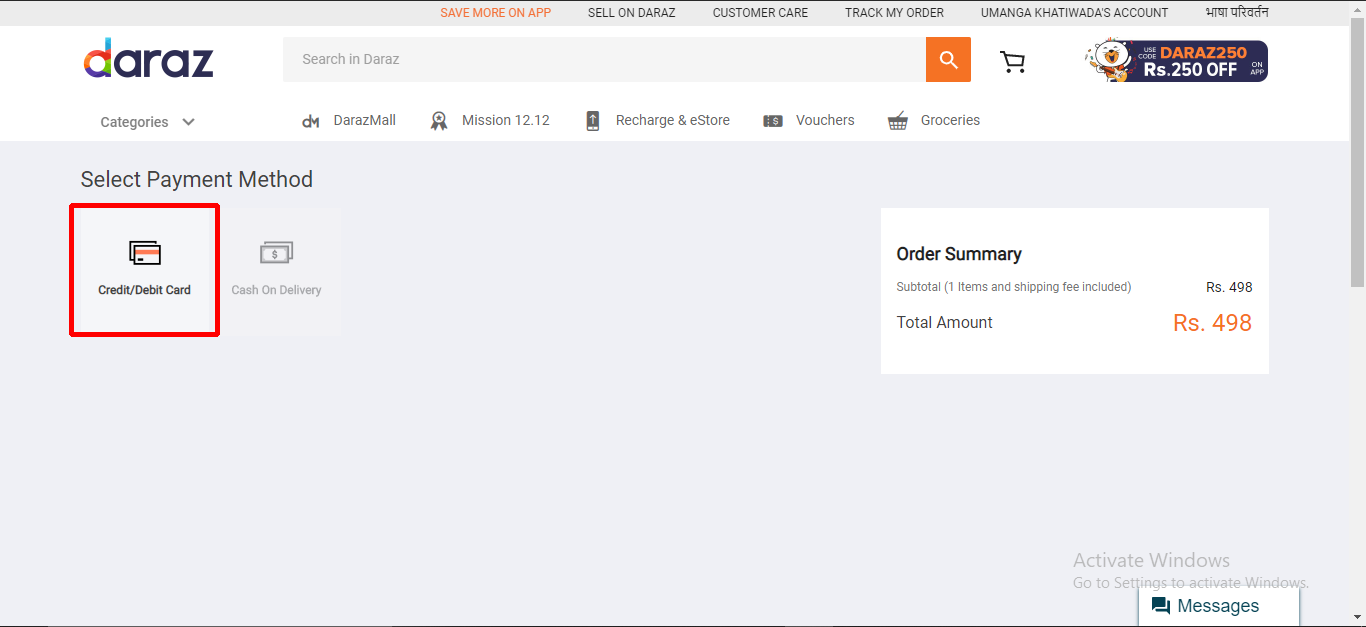Open UMANGA KHATIWADA'S ACCOUNT menu
Viewport: 1366px width, 627px height.
coord(1075,13)
